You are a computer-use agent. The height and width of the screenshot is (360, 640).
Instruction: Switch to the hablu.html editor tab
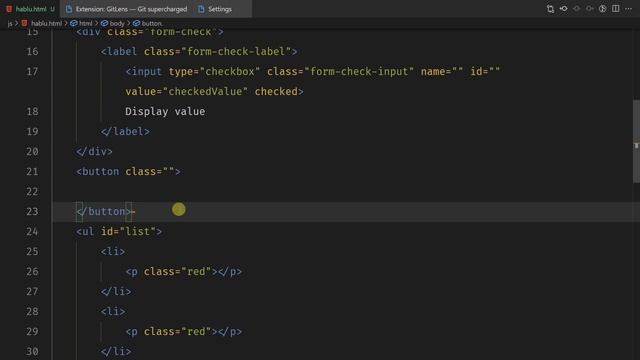pyautogui.click(x=31, y=9)
